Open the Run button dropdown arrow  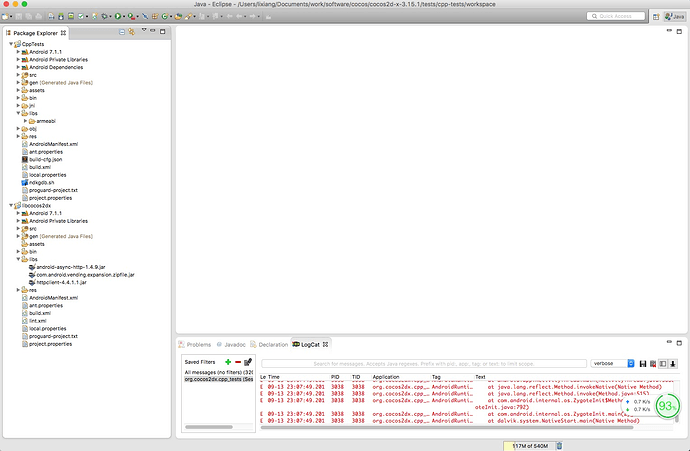tap(124, 17)
